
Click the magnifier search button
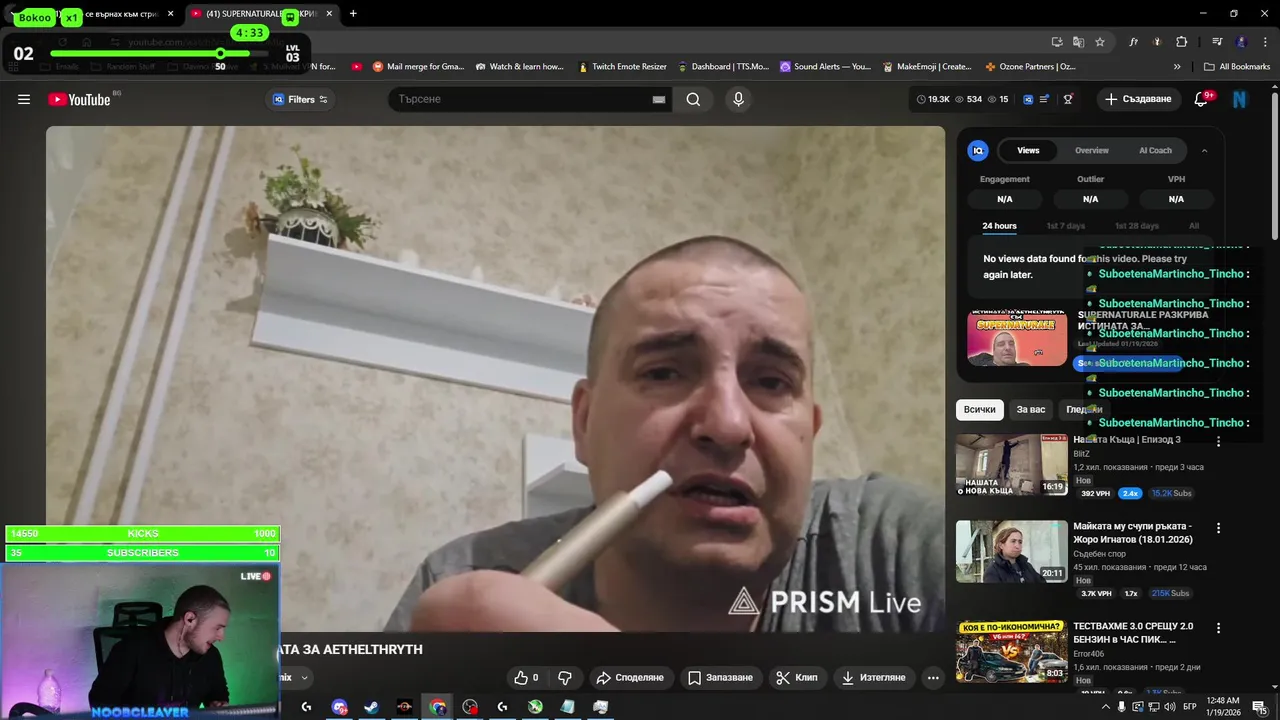[693, 99]
